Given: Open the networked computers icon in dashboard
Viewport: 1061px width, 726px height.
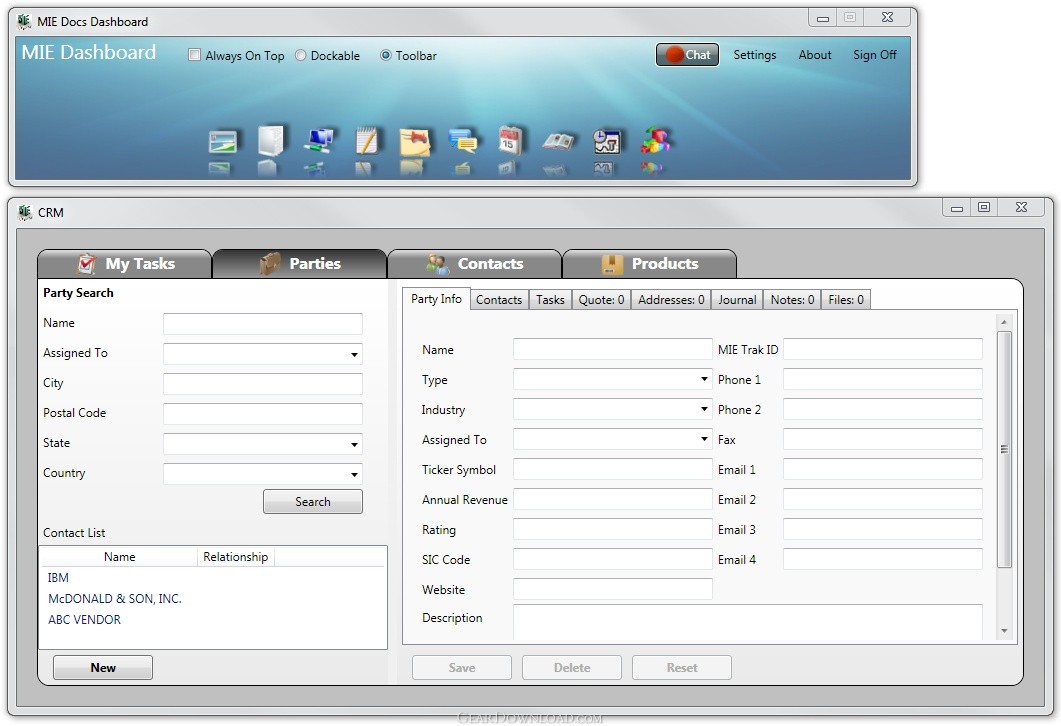Looking at the screenshot, I should point(318,141).
